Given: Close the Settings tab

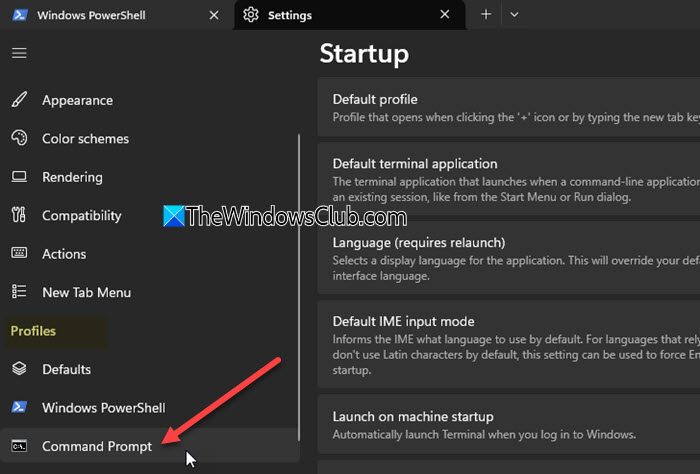Looking at the screenshot, I should pyautogui.click(x=445, y=15).
